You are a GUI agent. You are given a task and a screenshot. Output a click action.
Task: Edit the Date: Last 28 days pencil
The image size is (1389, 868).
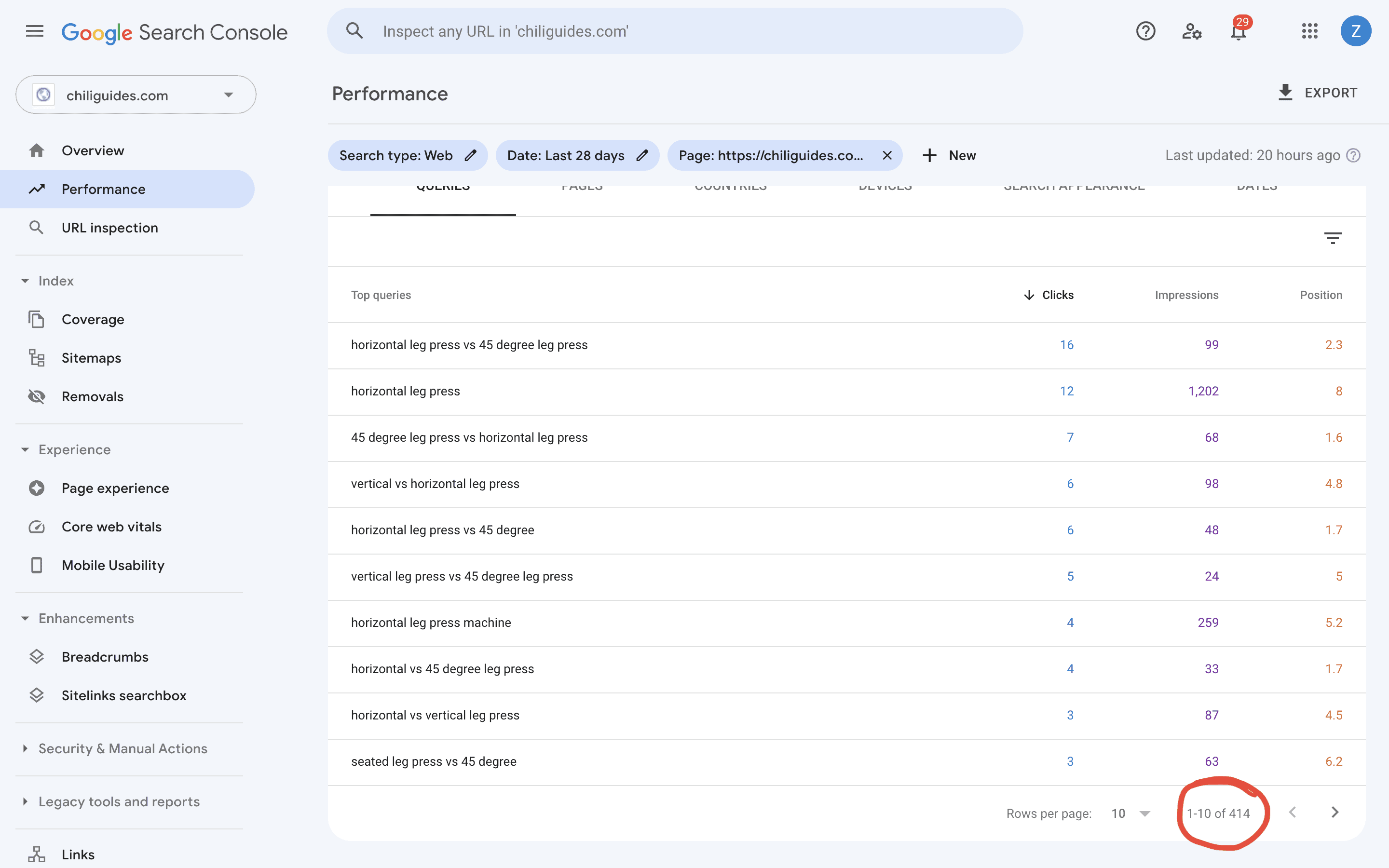click(x=642, y=156)
